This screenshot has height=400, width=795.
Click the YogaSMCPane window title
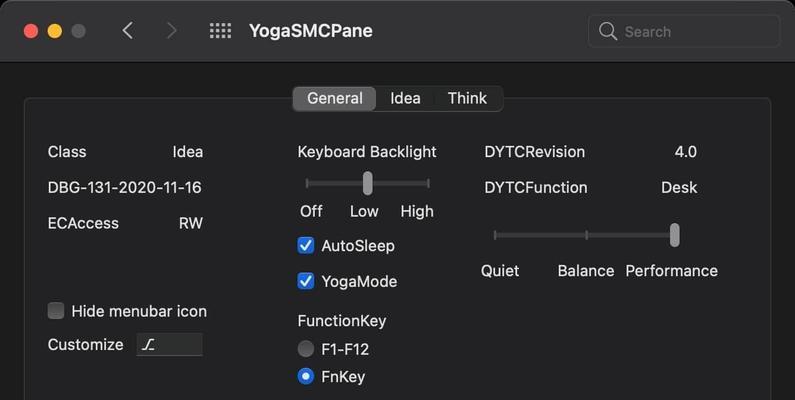[310, 31]
